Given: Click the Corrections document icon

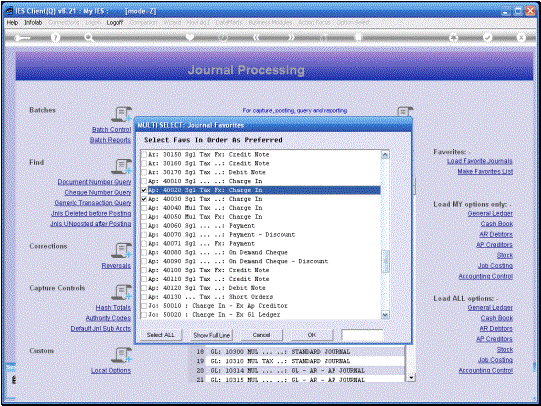Looking at the screenshot, I should coord(121,250).
